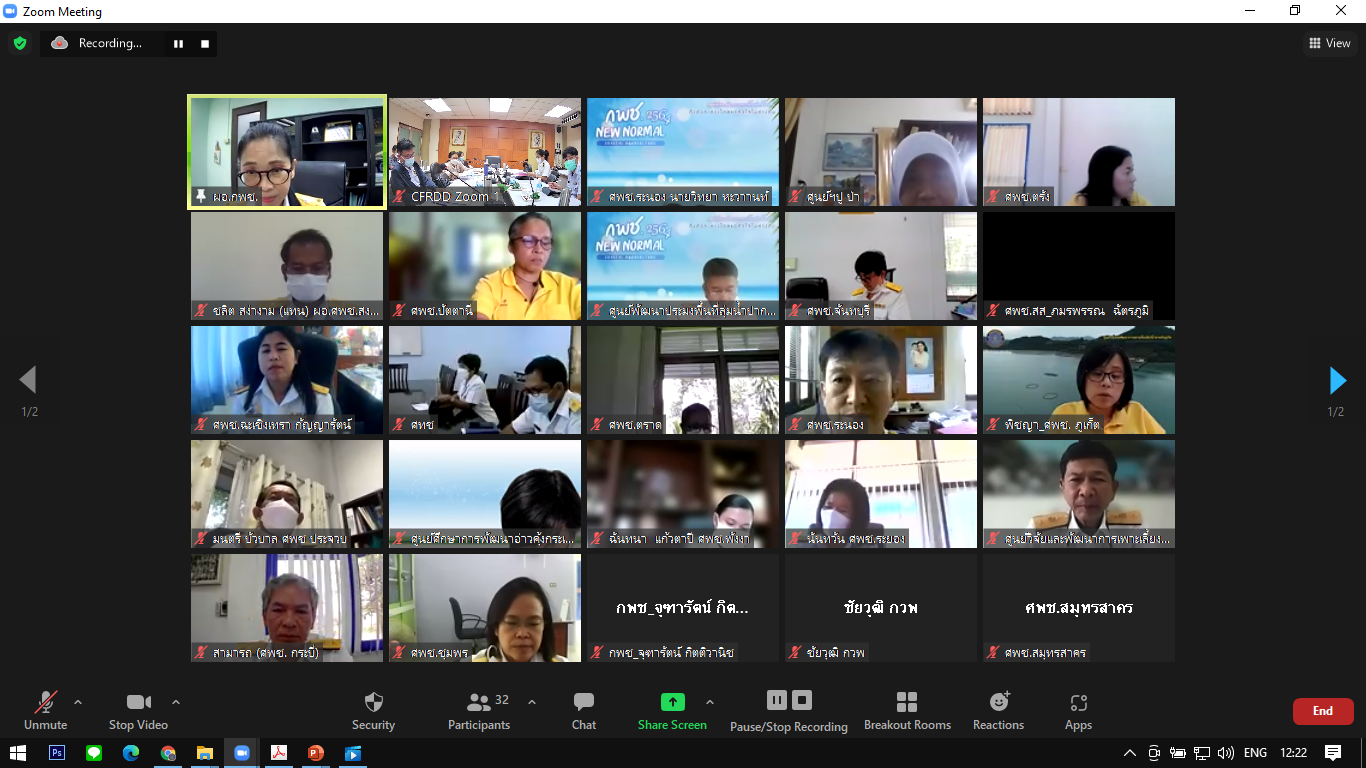Open Adobe Acrobat from the taskbar
Image resolution: width=1366 pixels, height=768 pixels.
(x=279, y=753)
